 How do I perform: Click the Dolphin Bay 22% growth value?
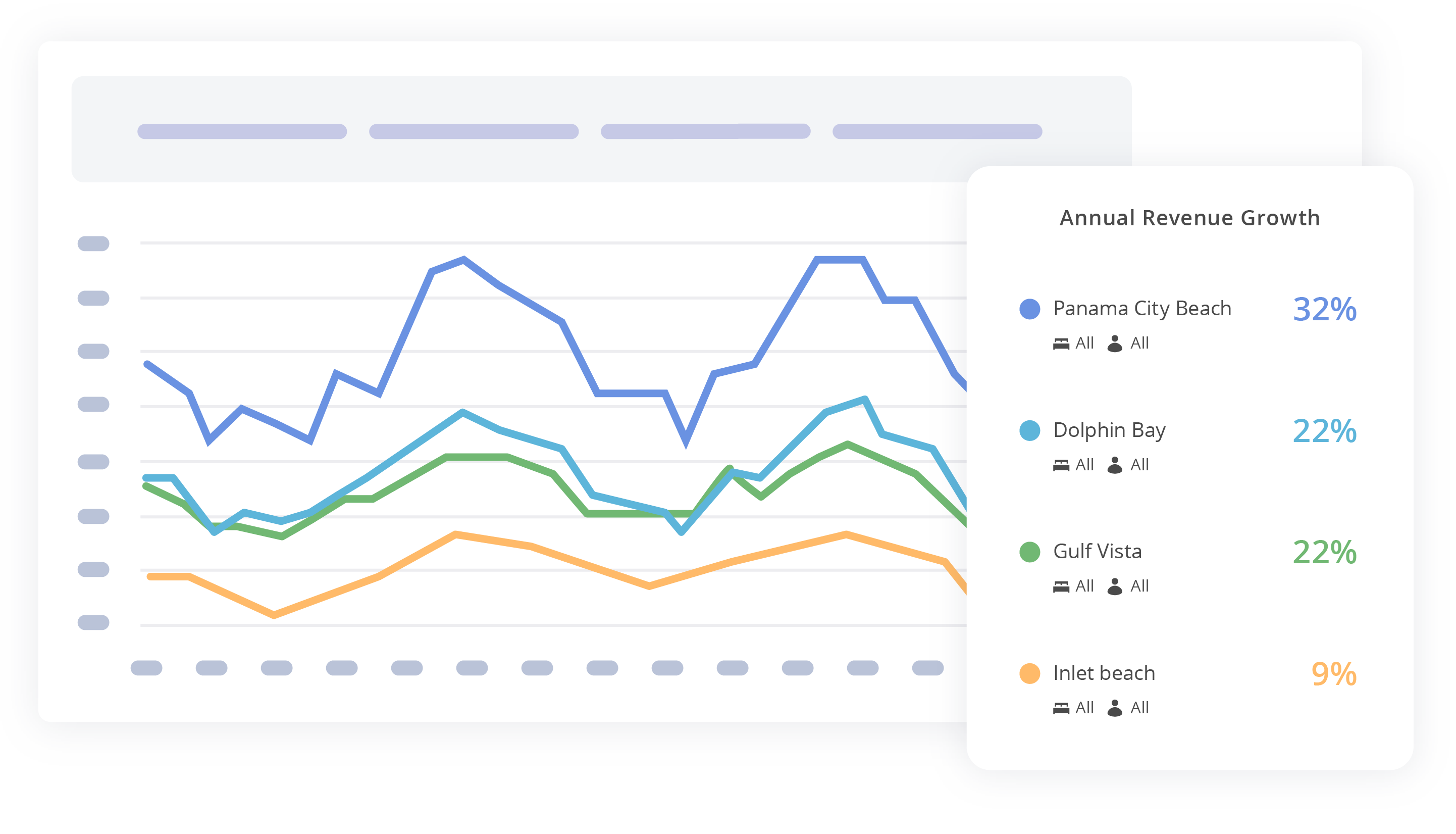[x=1324, y=431]
